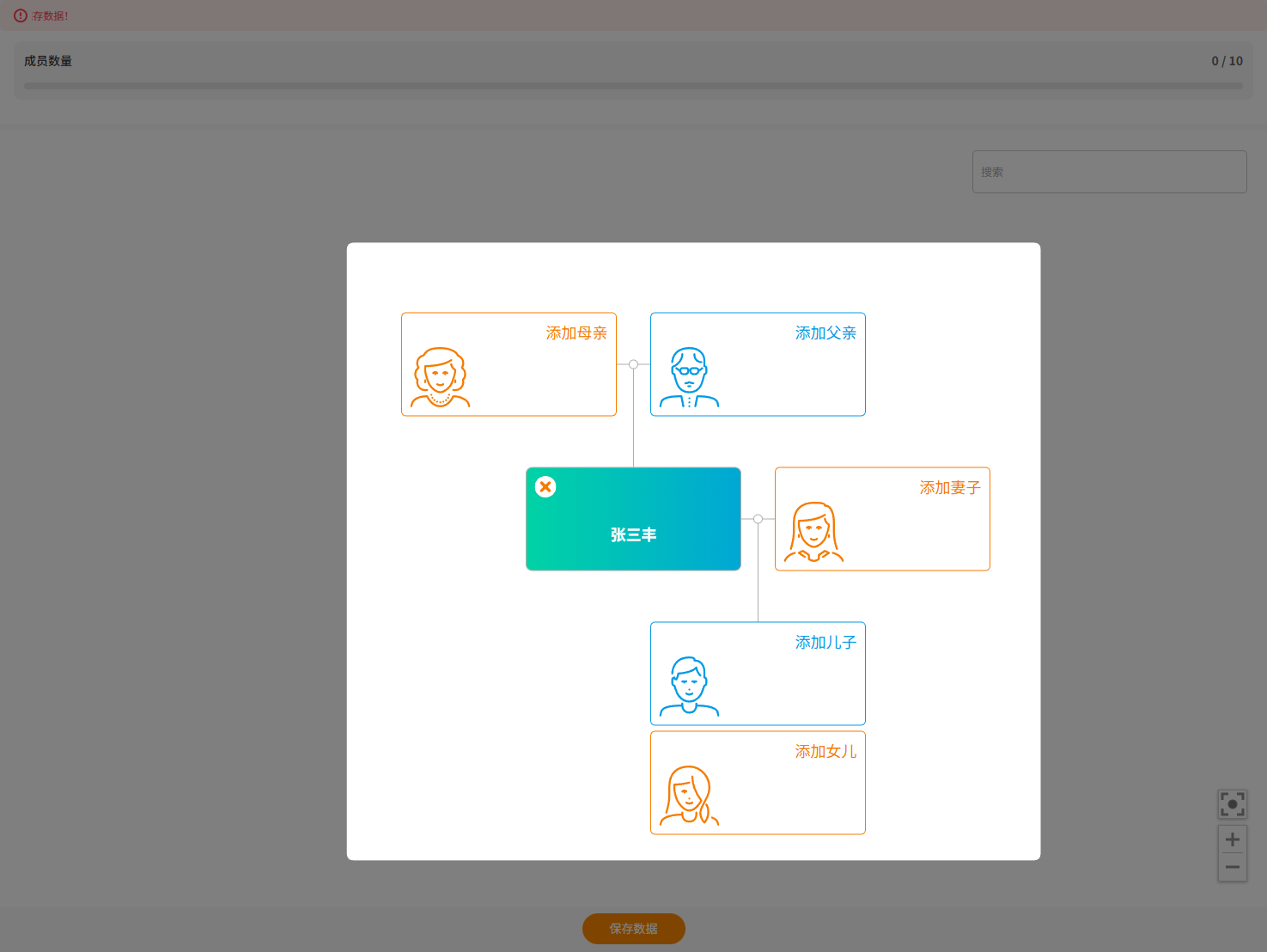Zoom in with the plus icon
Screen dimensions: 1267x952
coord(1233,839)
